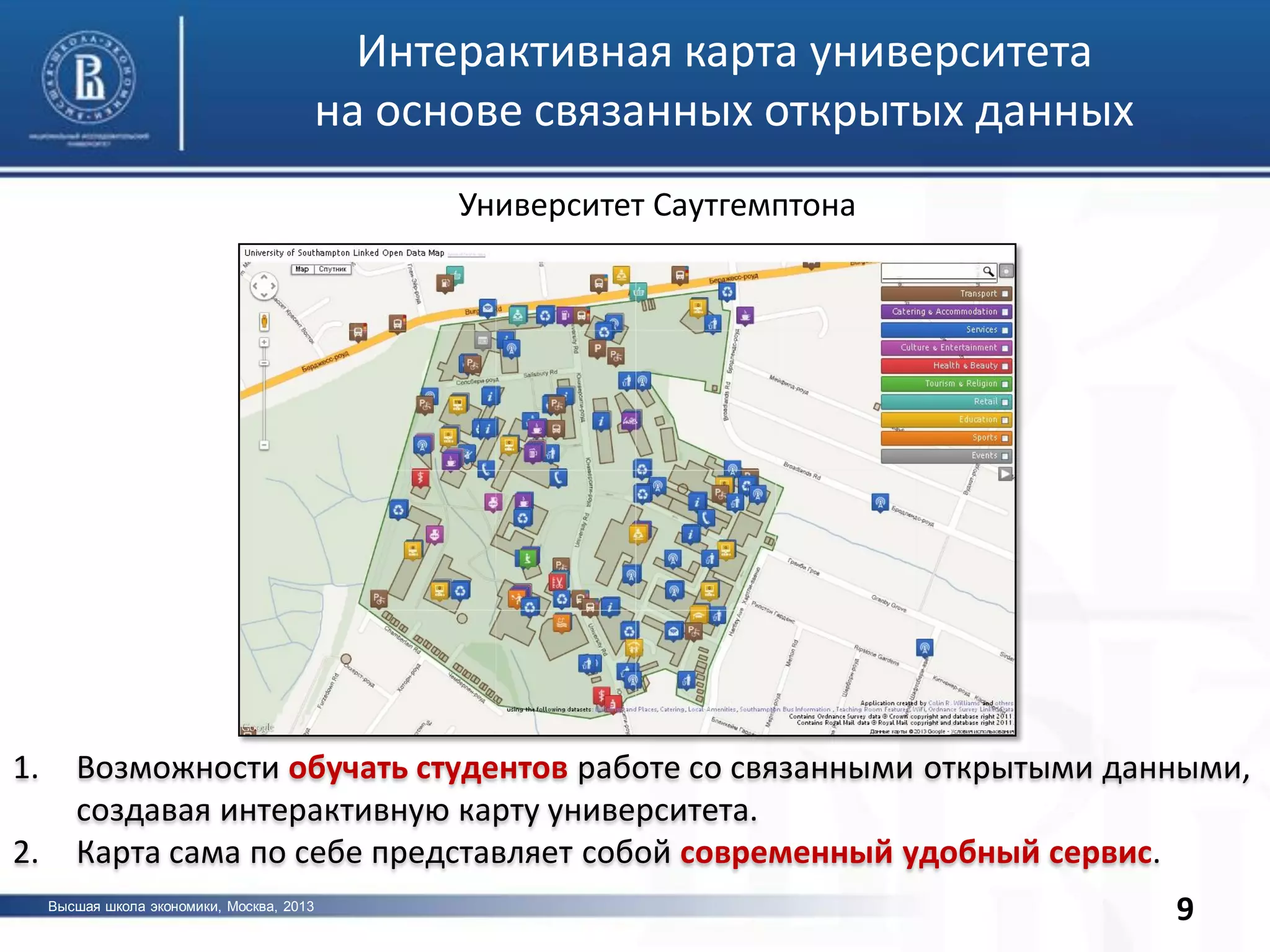Open the Colin R. Williams credit link
This screenshot has height=952, width=1270.
[x=953, y=703]
